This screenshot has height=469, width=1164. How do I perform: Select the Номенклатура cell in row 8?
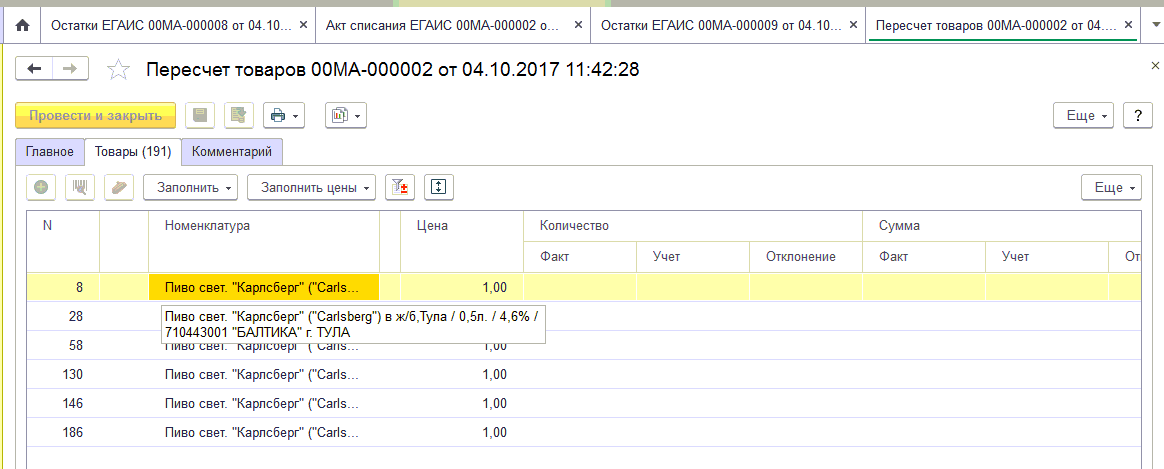[264, 287]
